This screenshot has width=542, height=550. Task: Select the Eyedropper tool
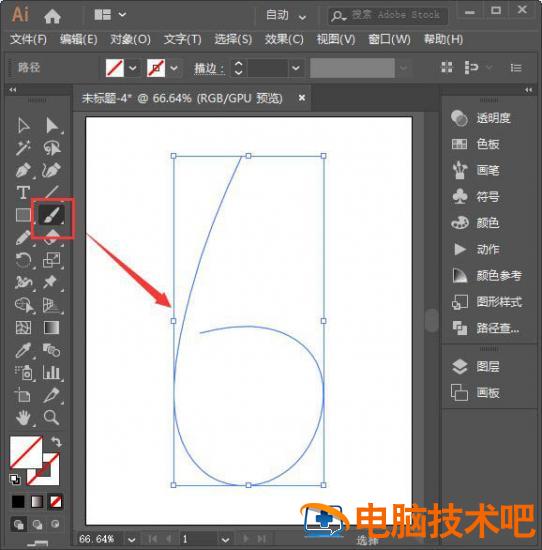coord(23,350)
